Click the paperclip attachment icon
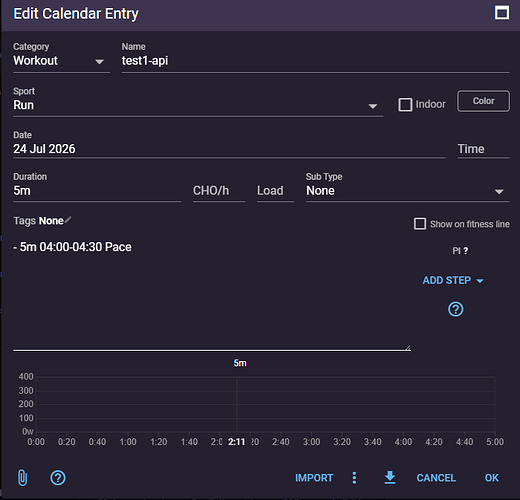Viewport: 520px width, 500px height. pos(22,478)
